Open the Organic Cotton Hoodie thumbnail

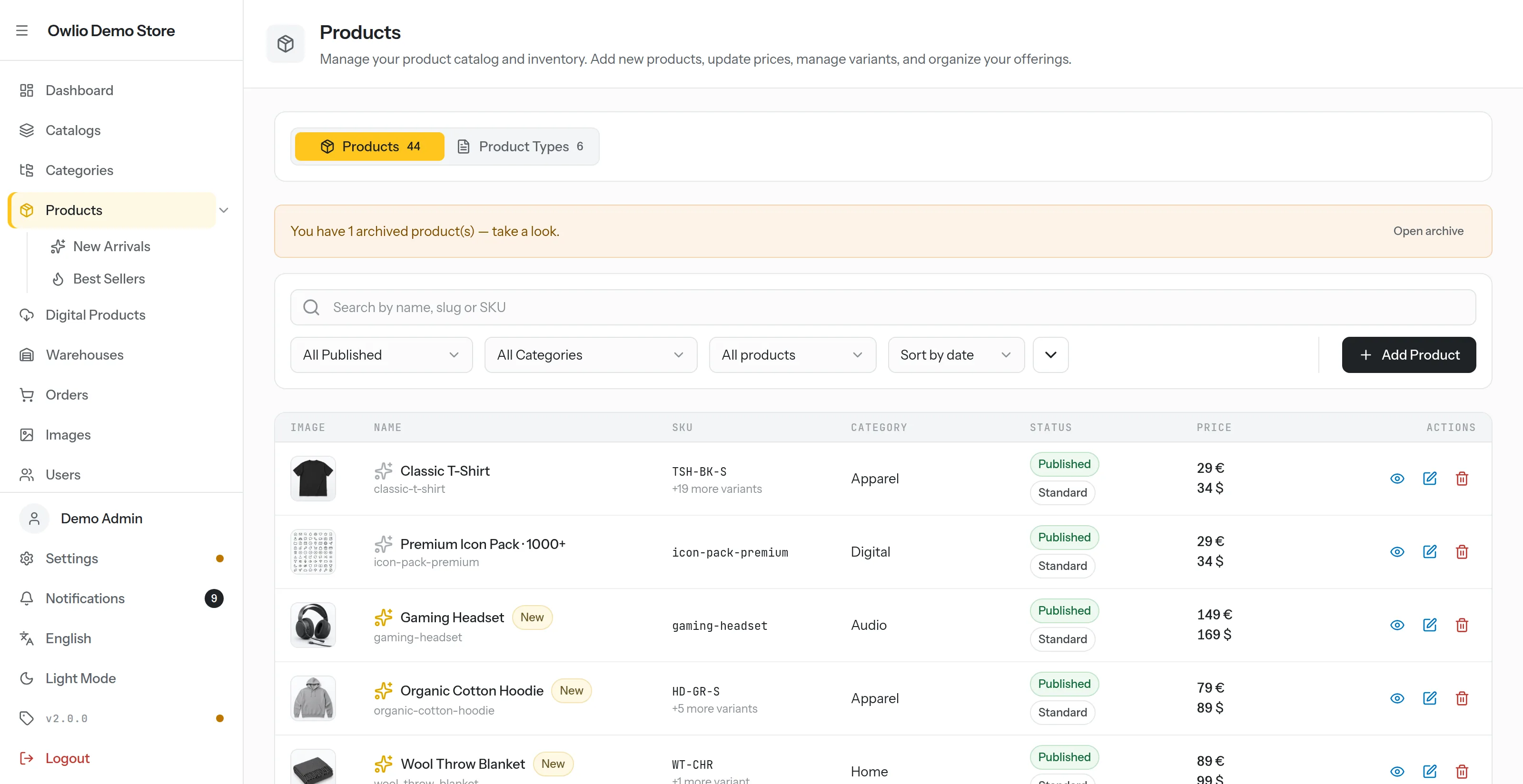(313, 698)
